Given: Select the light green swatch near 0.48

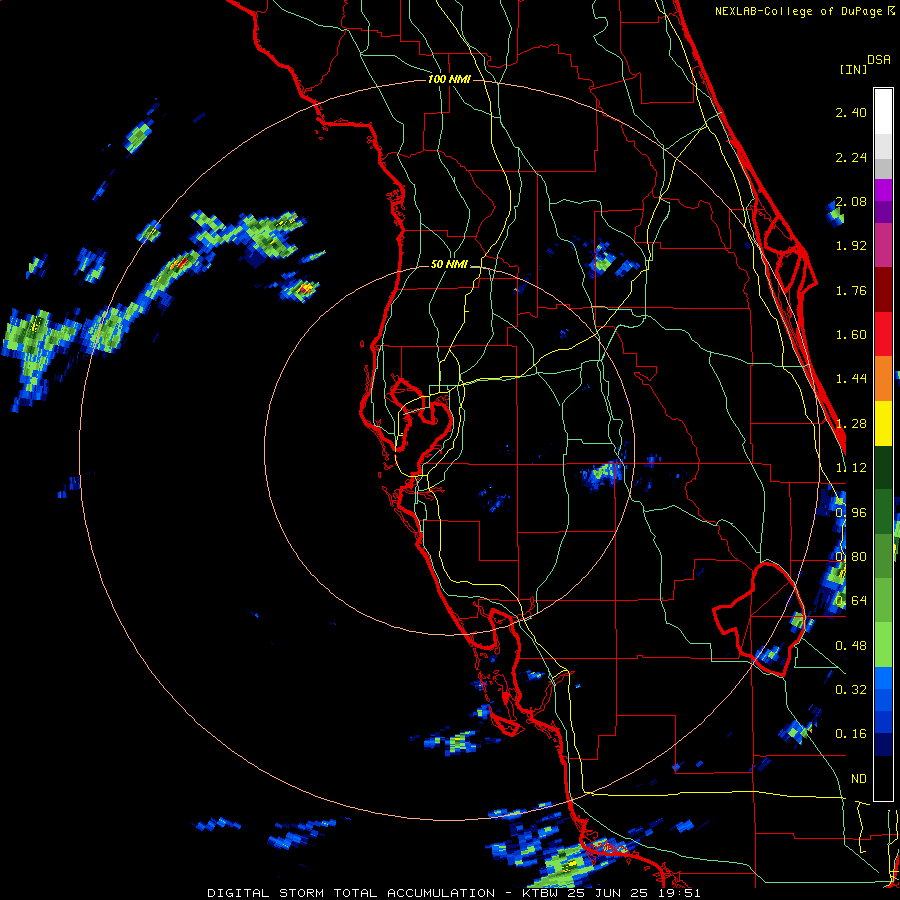Looking at the screenshot, I should (x=883, y=645).
